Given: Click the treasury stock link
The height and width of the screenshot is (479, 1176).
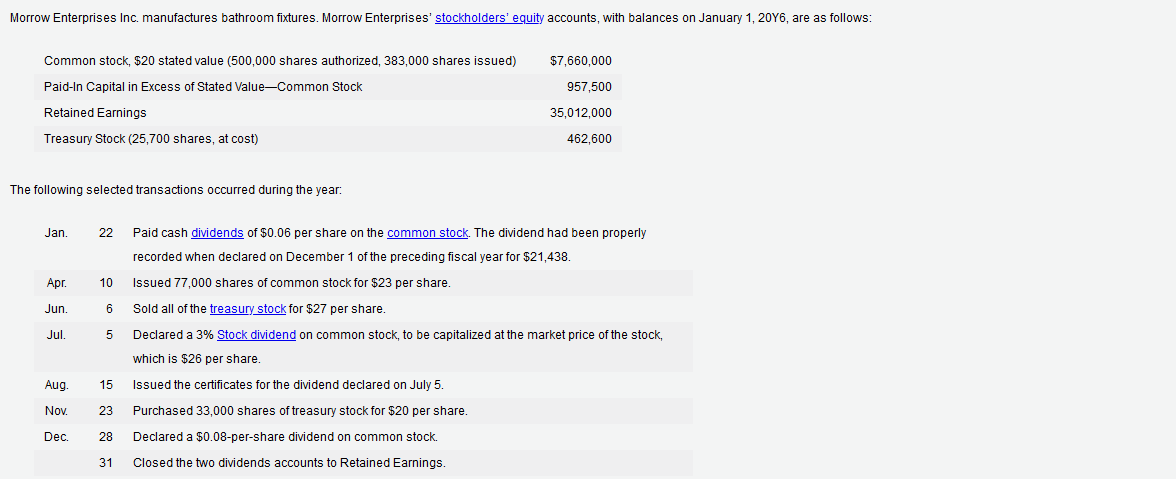Looking at the screenshot, I should point(248,309).
